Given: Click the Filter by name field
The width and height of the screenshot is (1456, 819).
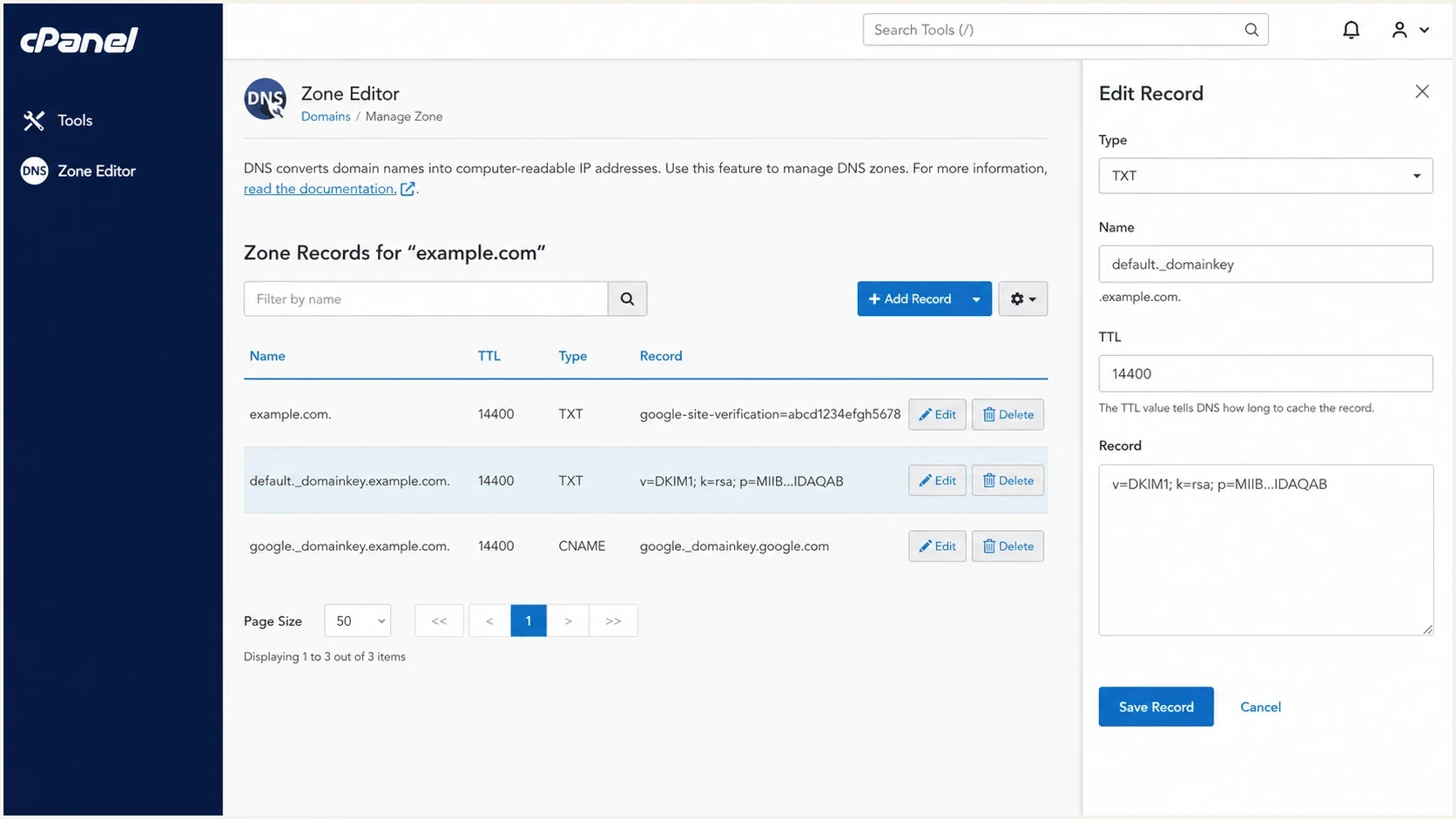Looking at the screenshot, I should pyautogui.click(x=426, y=299).
